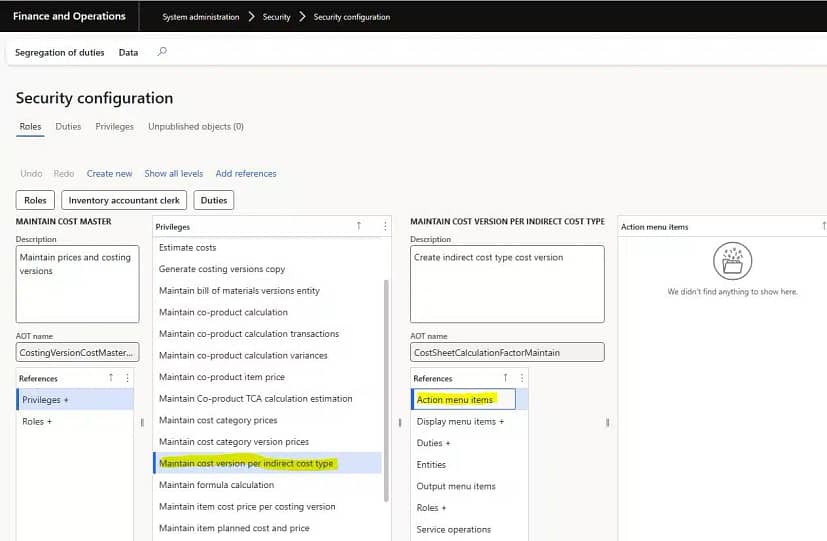The height and width of the screenshot is (541, 827).
Task: Click splitter handle left of Action menu items panel
Action: pos(608,422)
